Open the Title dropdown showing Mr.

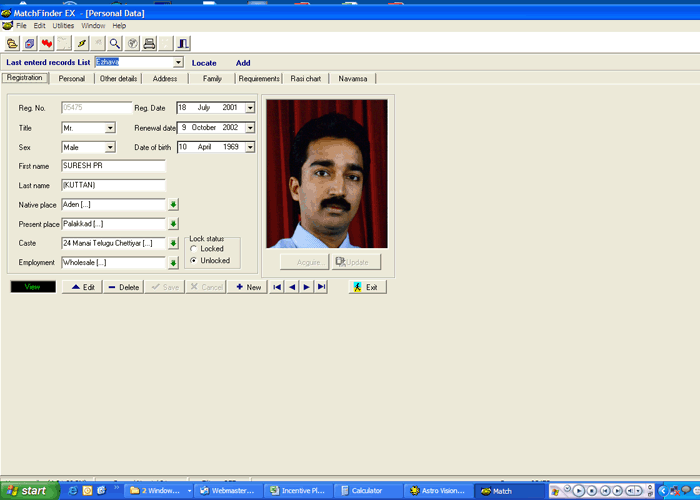point(110,128)
